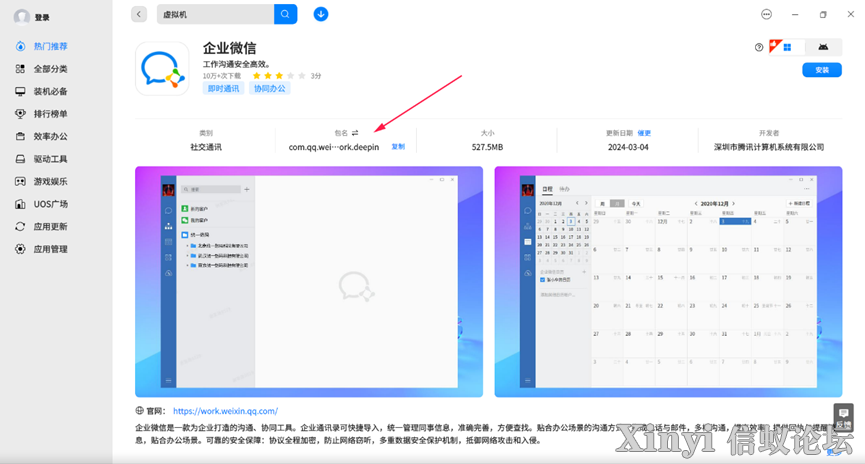This screenshot has height=464, width=865.
Task: Click the 应用更新 refresh icon
Action: pos(20,227)
